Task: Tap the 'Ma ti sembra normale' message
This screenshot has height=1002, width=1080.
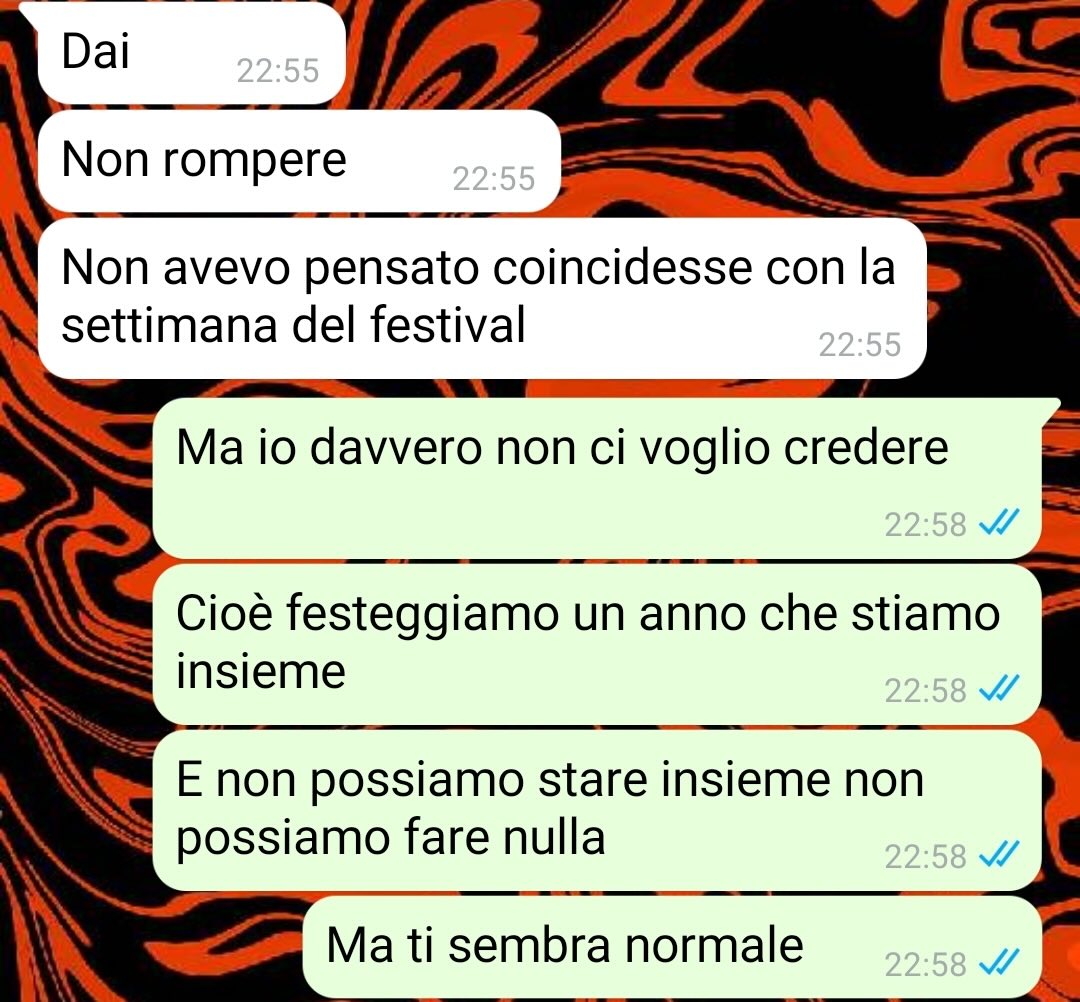Action: pyautogui.click(x=672, y=949)
